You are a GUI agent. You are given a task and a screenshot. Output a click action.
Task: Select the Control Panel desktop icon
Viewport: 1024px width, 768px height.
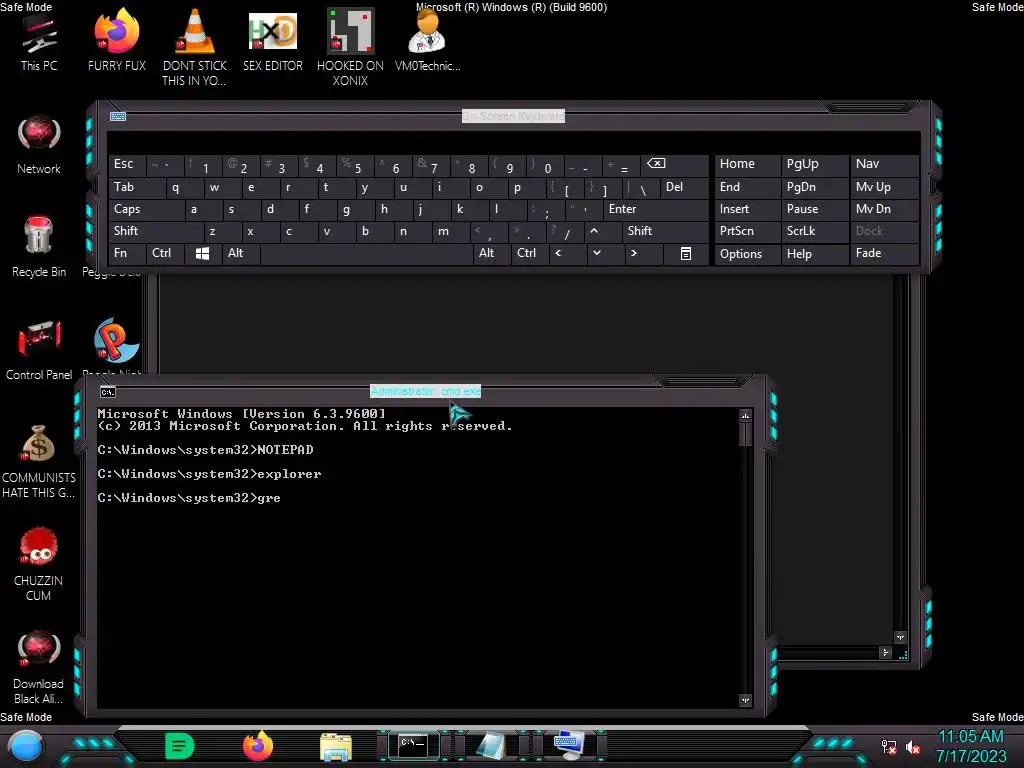39,350
